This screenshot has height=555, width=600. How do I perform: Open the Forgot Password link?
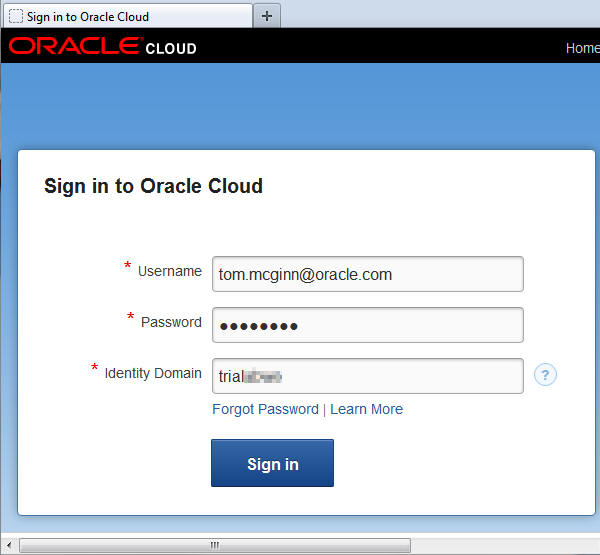265,409
